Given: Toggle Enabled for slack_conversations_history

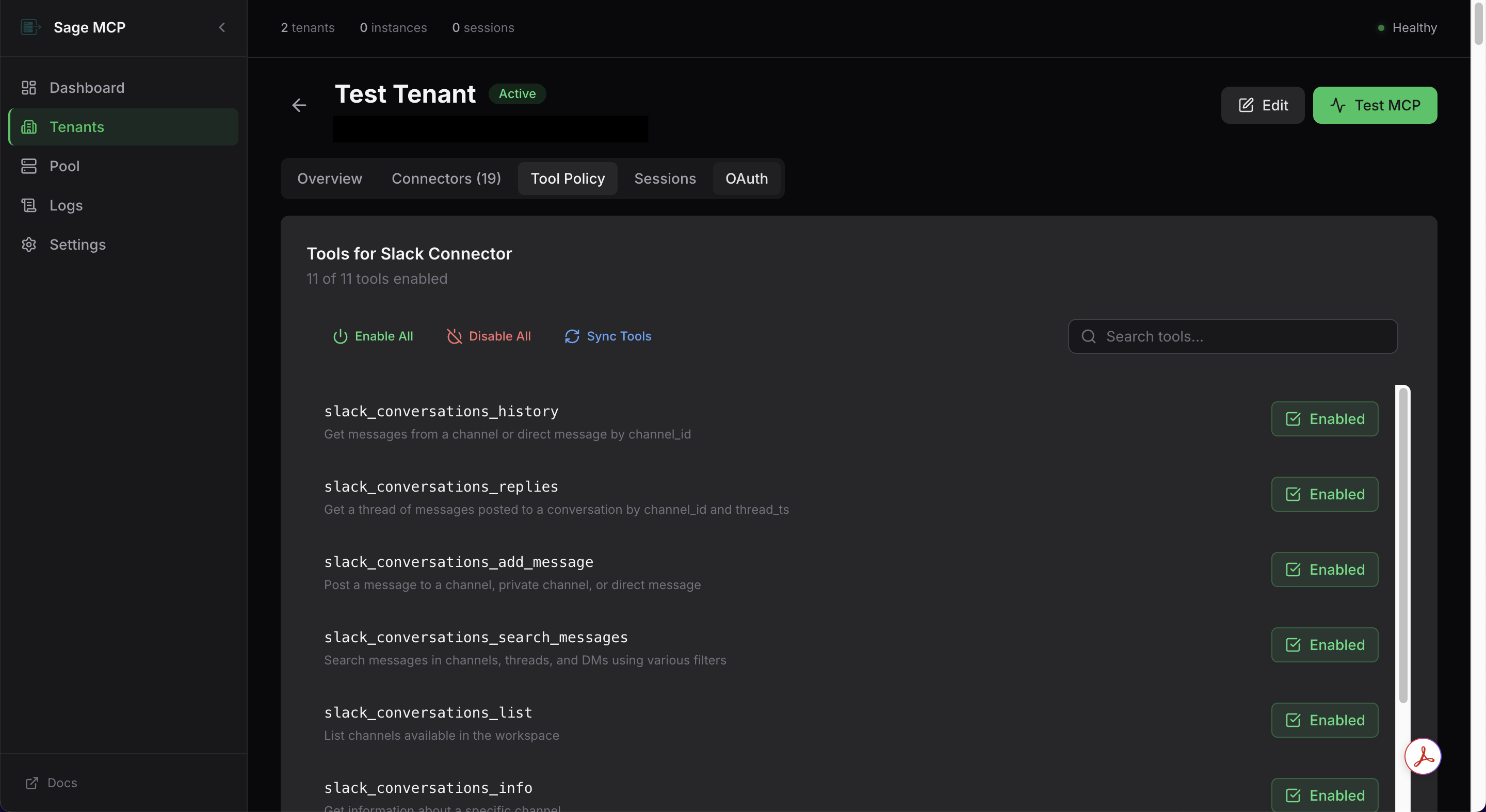Looking at the screenshot, I should tap(1325, 419).
